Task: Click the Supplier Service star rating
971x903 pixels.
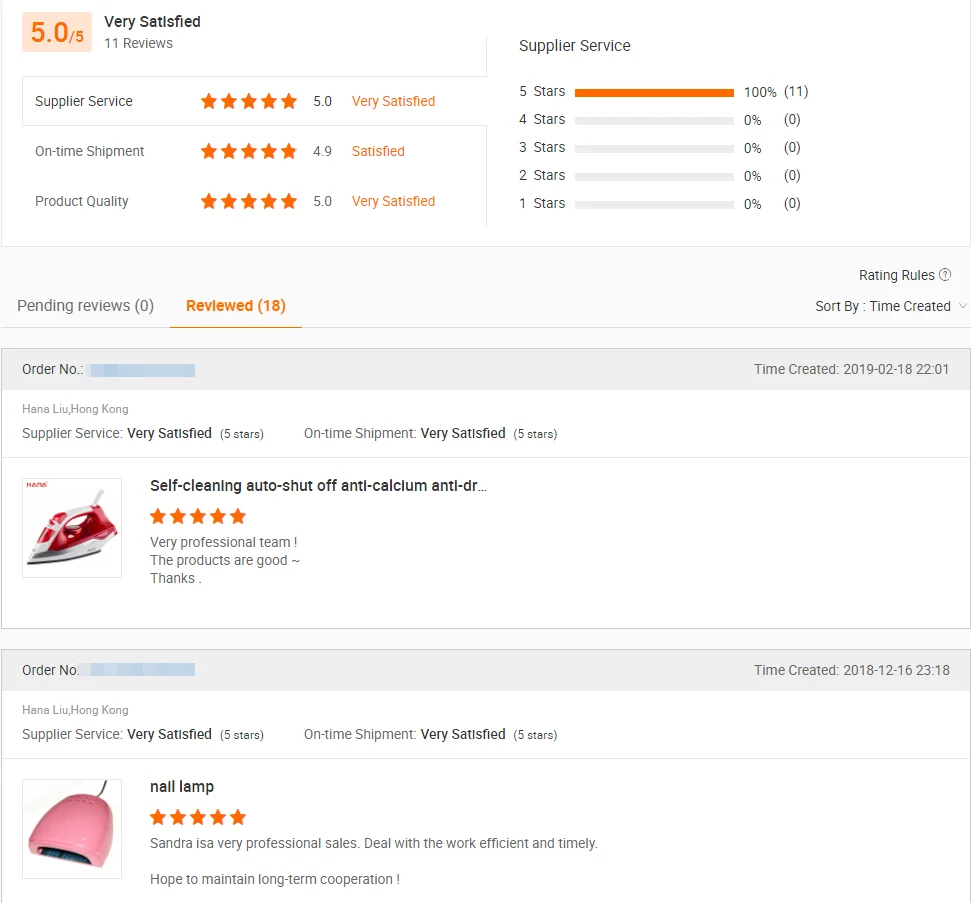Action: tap(249, 101)
